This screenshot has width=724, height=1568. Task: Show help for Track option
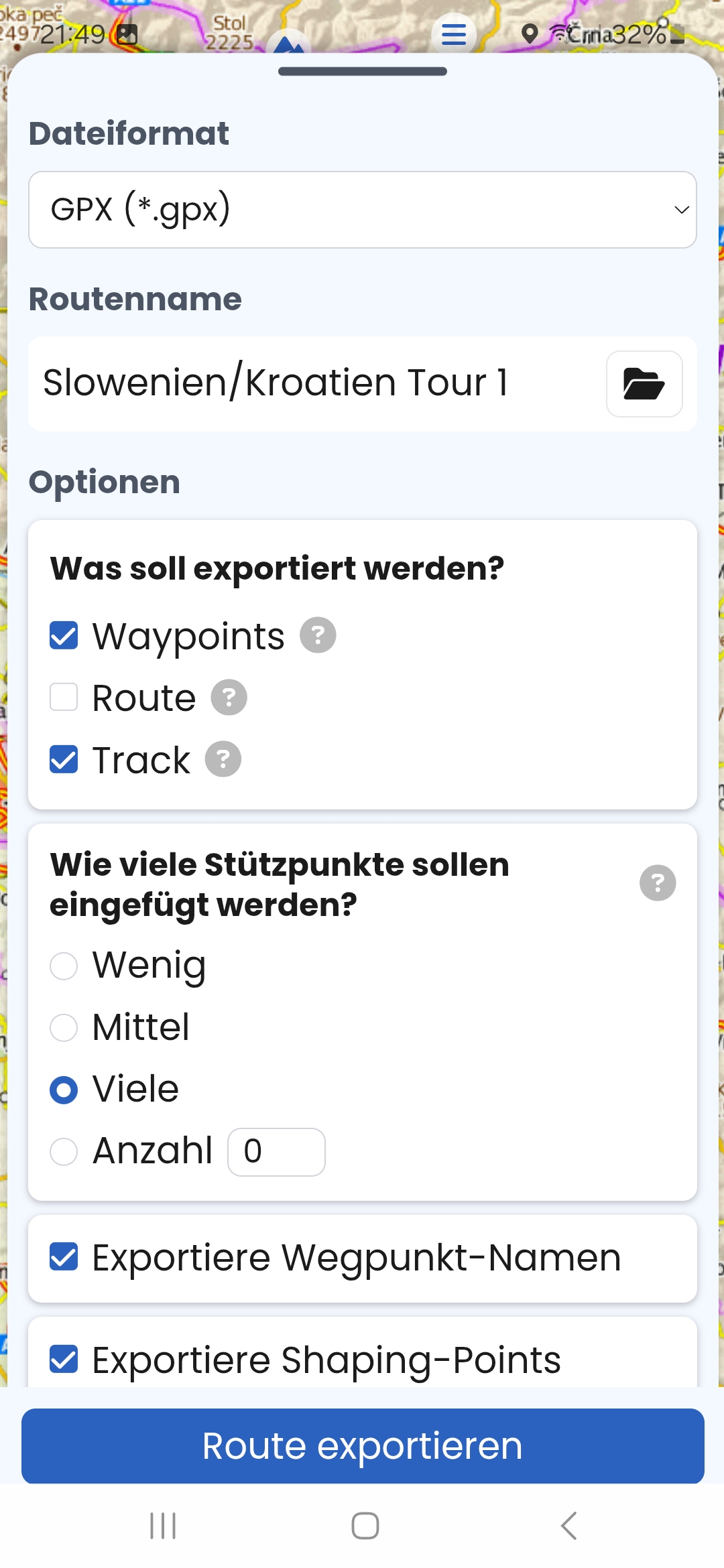pos(223,759)
